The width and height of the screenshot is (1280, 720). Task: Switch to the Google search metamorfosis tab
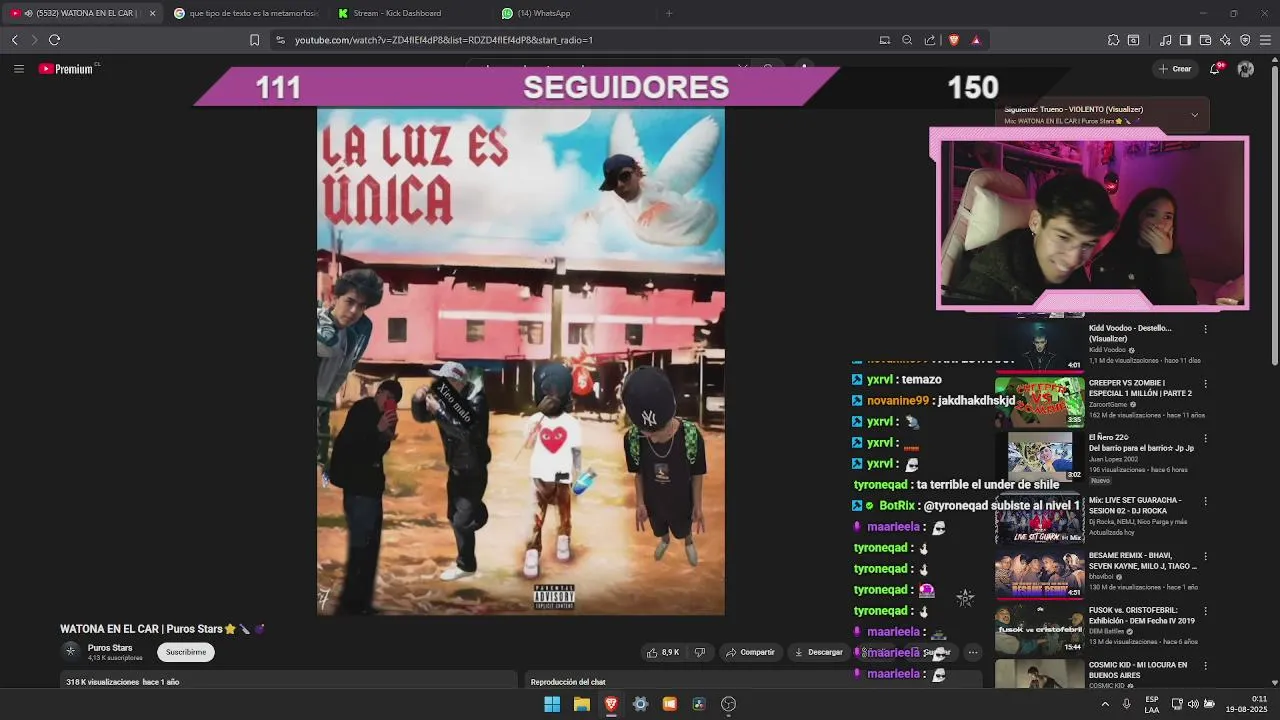click(245, 13)
